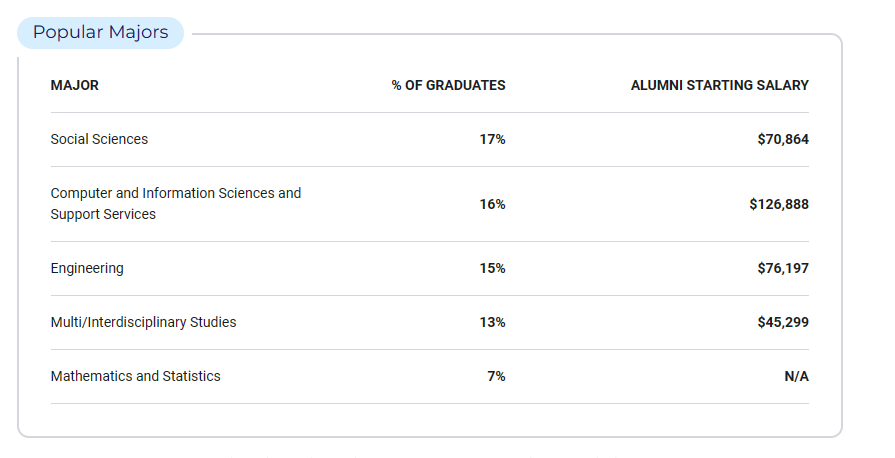Select the 15% Engineering graduates value
Screen dimensions: 895x458
(x=492, y=268)
